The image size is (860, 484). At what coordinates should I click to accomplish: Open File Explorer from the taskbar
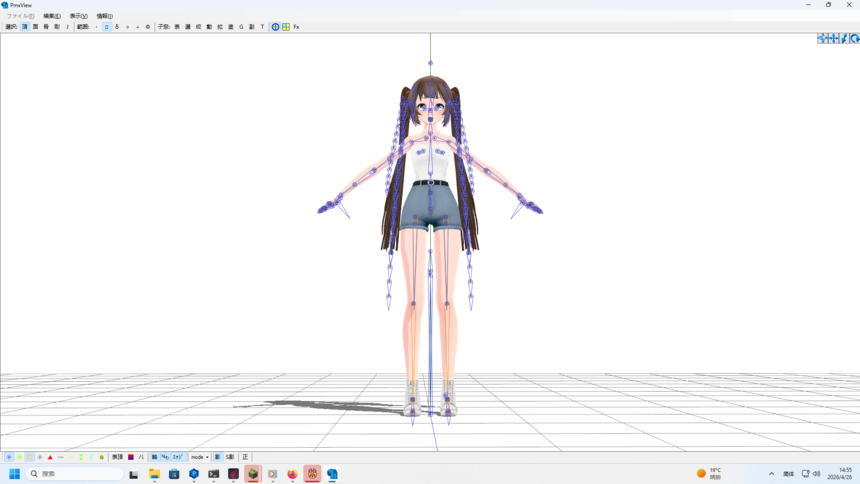[154, 474]
